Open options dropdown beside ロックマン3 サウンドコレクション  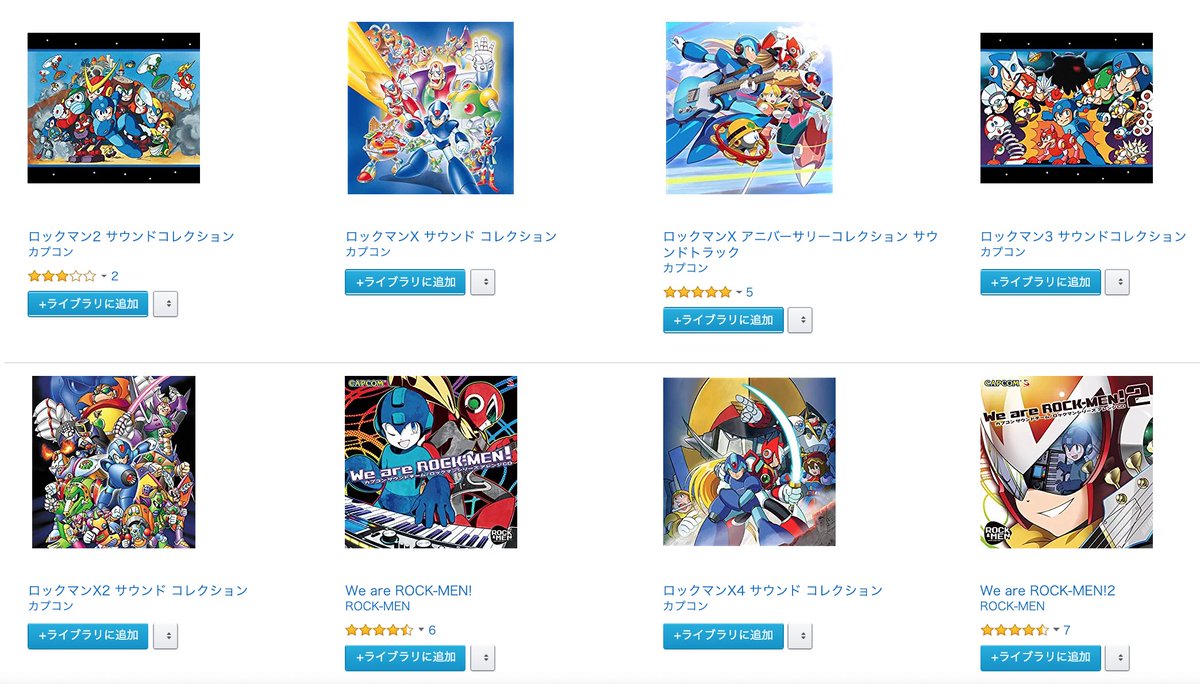[1117, 282]
